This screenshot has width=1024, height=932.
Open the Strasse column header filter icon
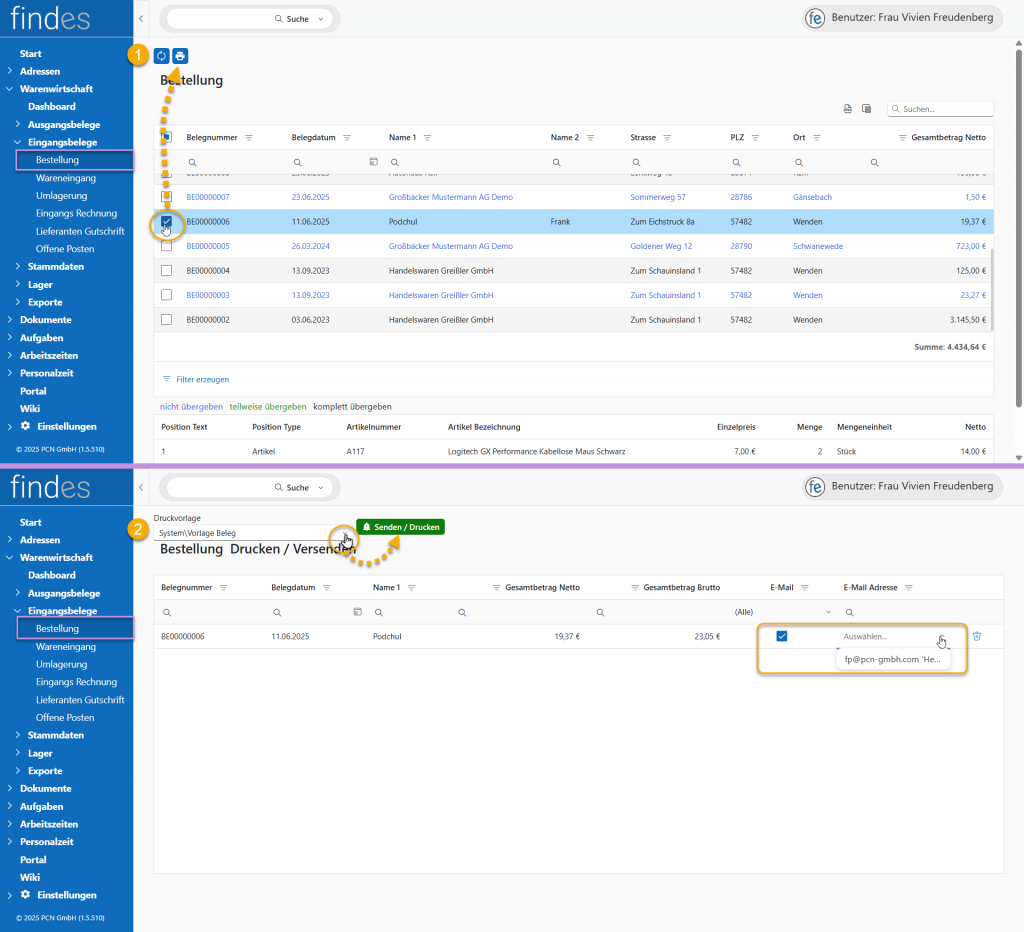click(x=666, y=138)
